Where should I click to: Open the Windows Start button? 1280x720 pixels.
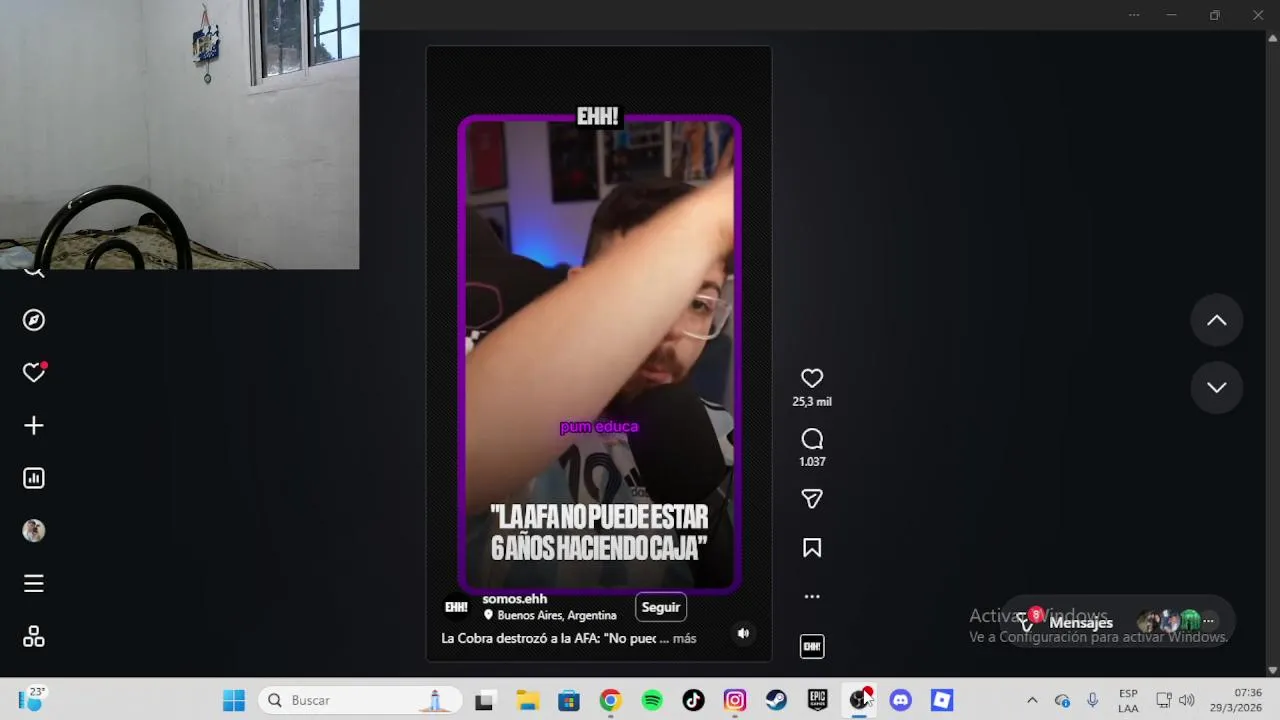point(234,700)
